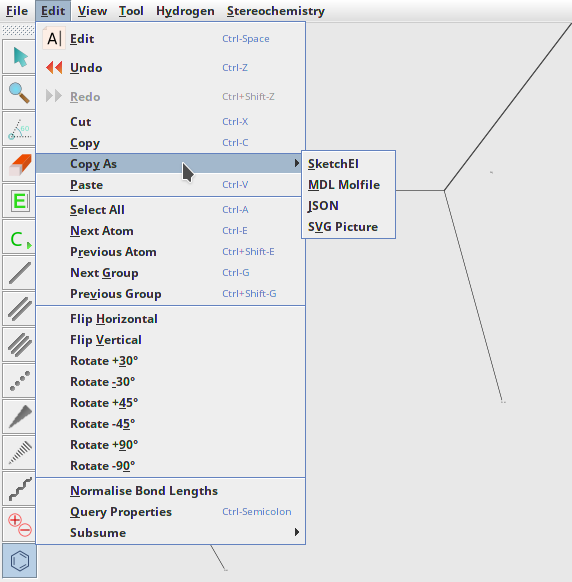This screenshot has width=572, height=582.
Task: Select the double bond tool
Action: click(19, 309)
